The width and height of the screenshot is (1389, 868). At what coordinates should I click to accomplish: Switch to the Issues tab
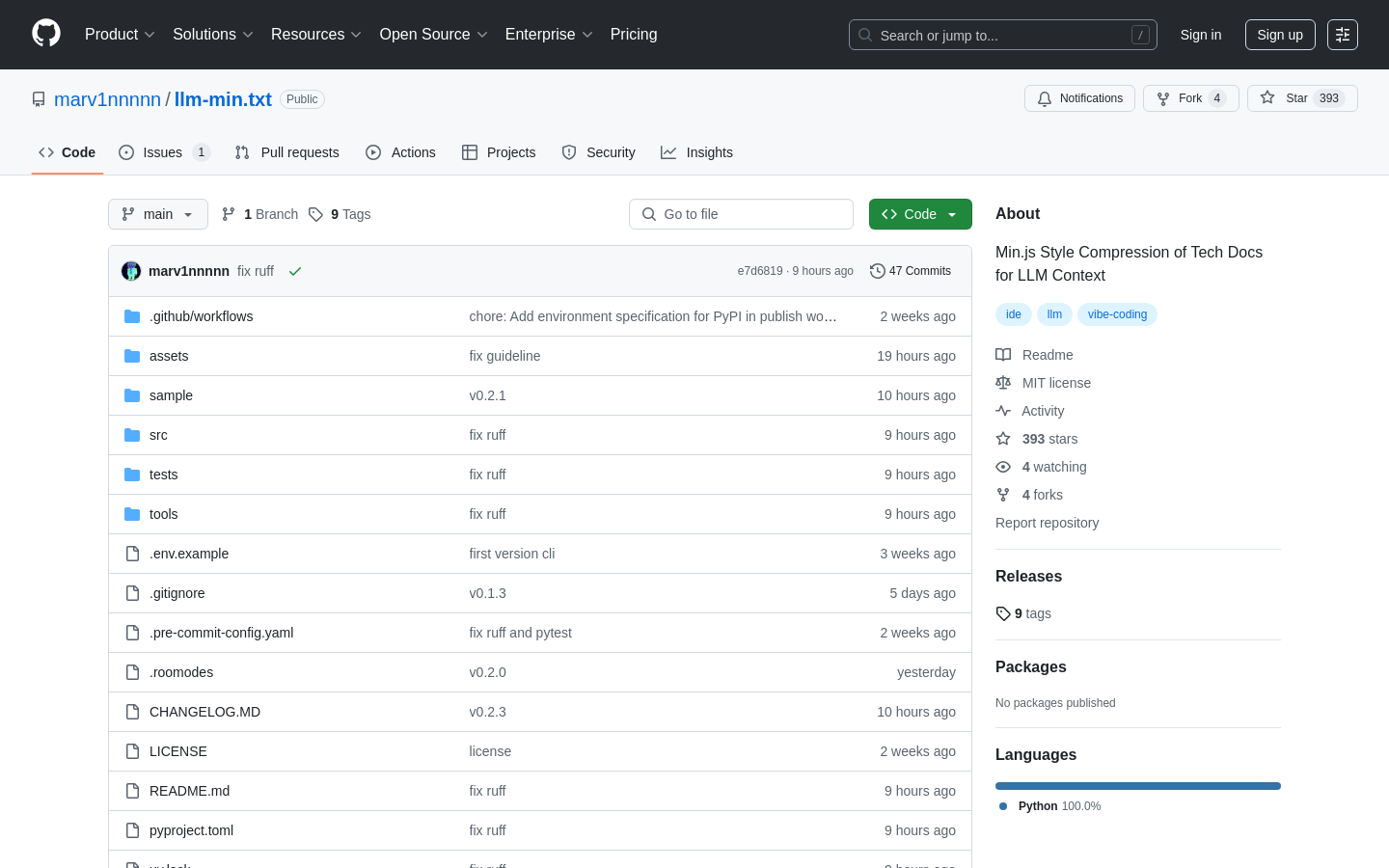[x=164, y=152]
